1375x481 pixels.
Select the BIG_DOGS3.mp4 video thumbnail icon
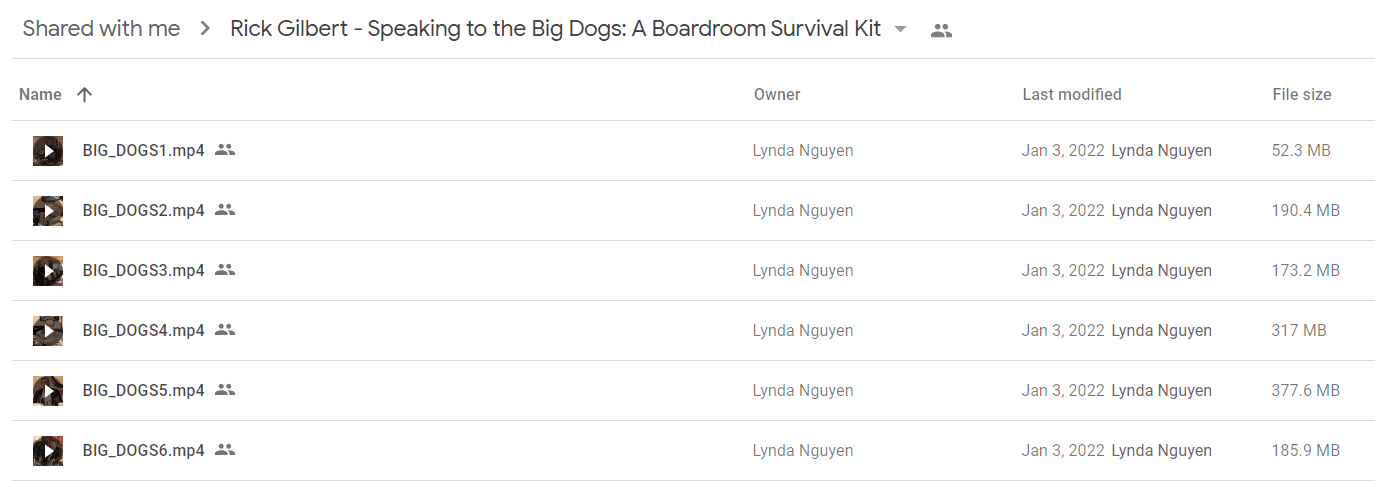(48, 271)
